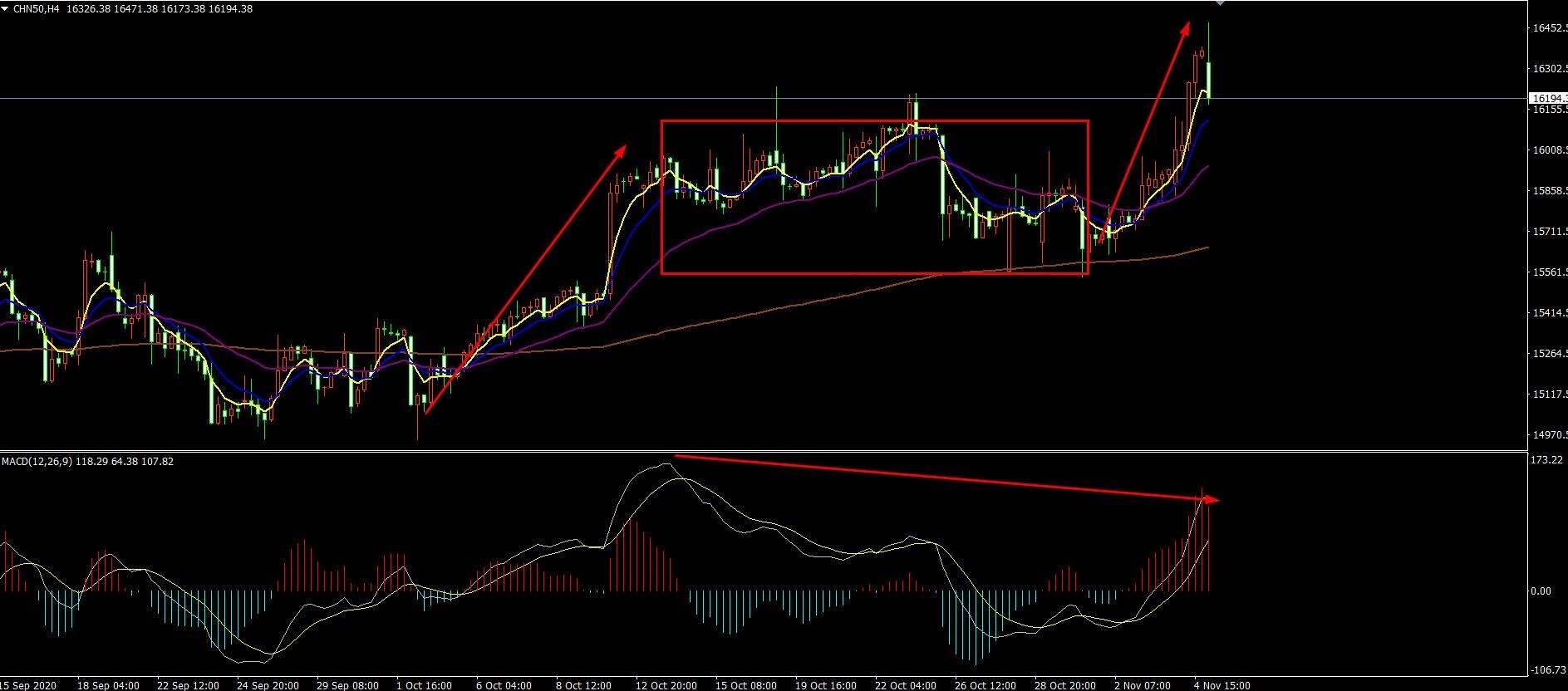The width and height of the screenshot is (1568, 691).
Task: Click the arrowhead of the first rising red arrow
Action: tap(622, 149)
